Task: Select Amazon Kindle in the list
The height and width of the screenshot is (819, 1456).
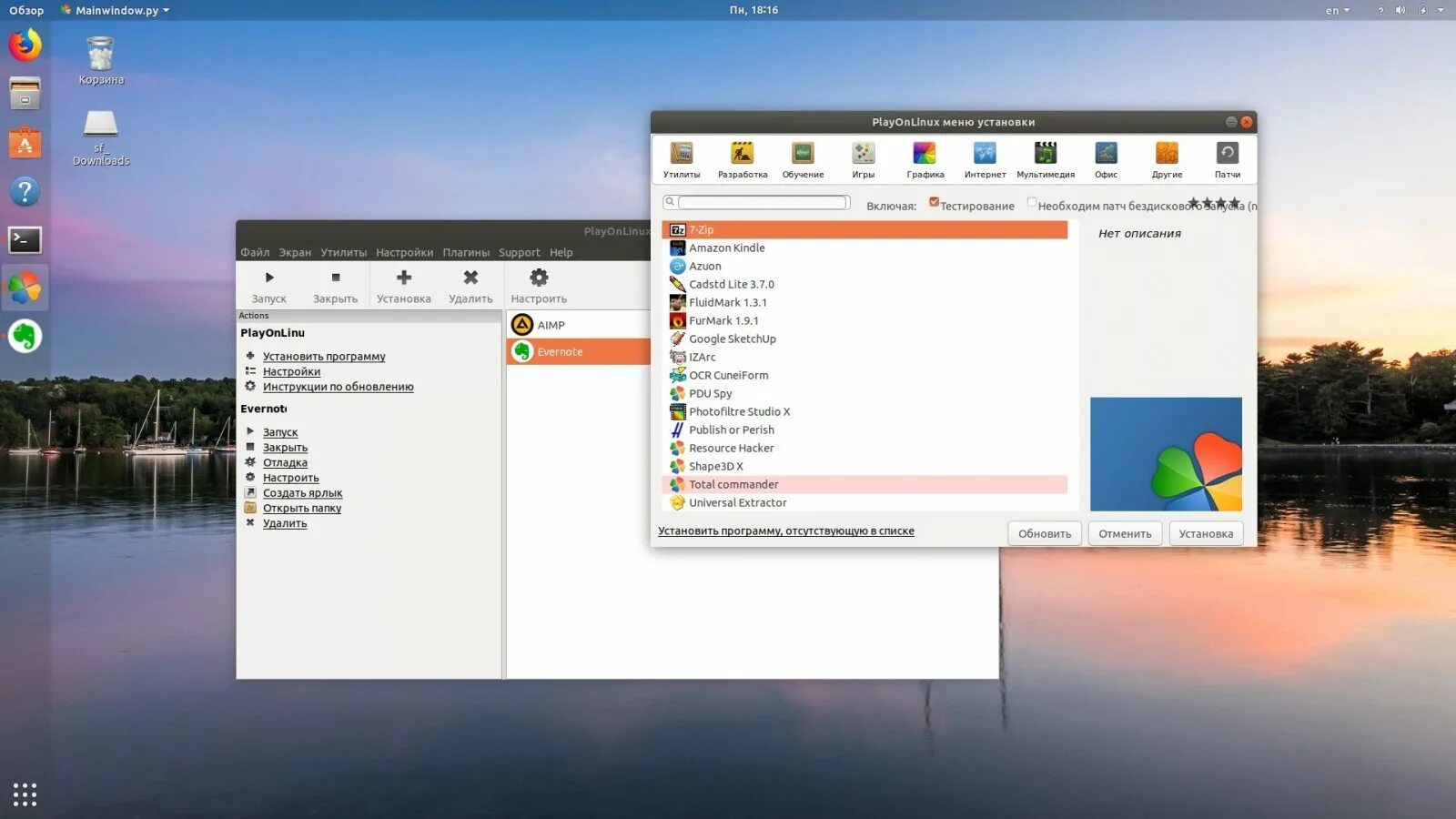Action: (x=864, y=248)
